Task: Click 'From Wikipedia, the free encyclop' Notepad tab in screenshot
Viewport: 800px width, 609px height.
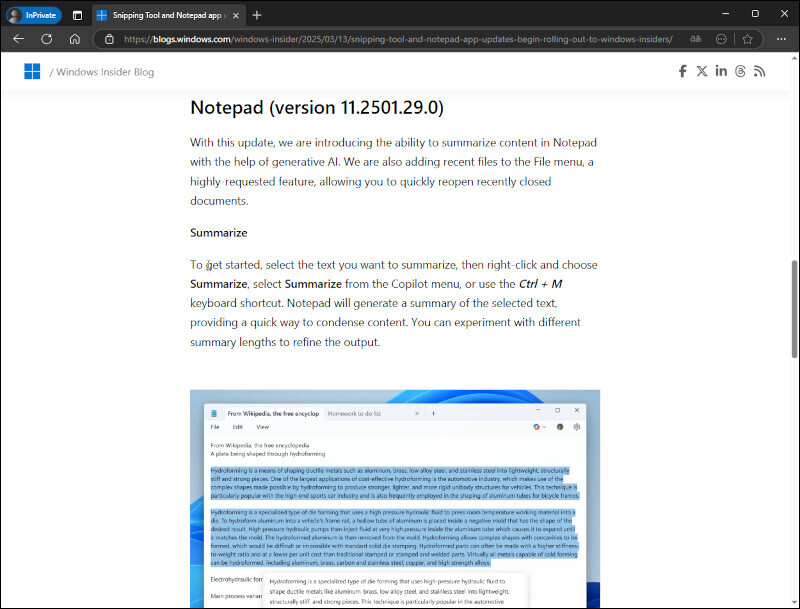Action: click(x=273, y=414)
